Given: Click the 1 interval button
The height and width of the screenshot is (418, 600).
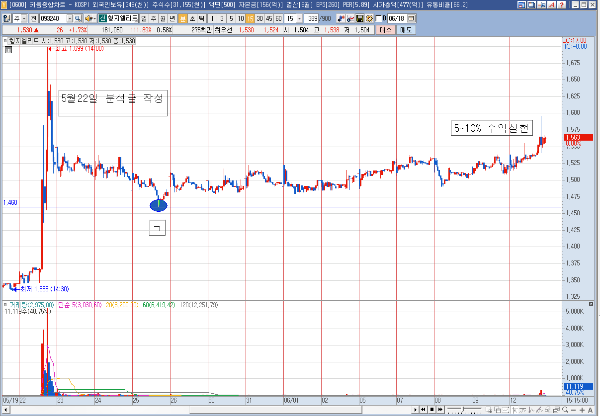Looking at the screenshot, I should coord(212,18).
